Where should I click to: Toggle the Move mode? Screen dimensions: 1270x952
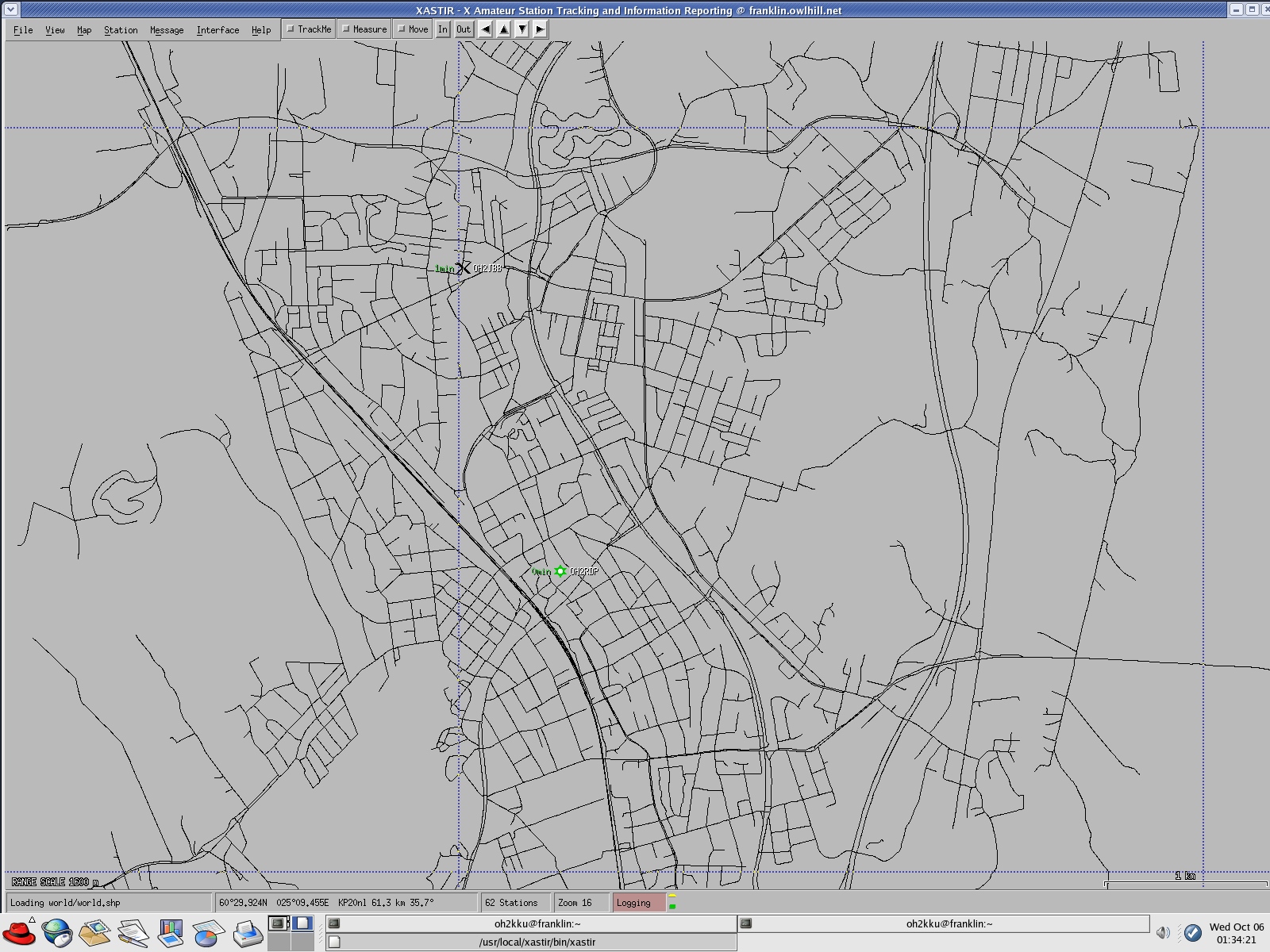click(x=413, y=29)
